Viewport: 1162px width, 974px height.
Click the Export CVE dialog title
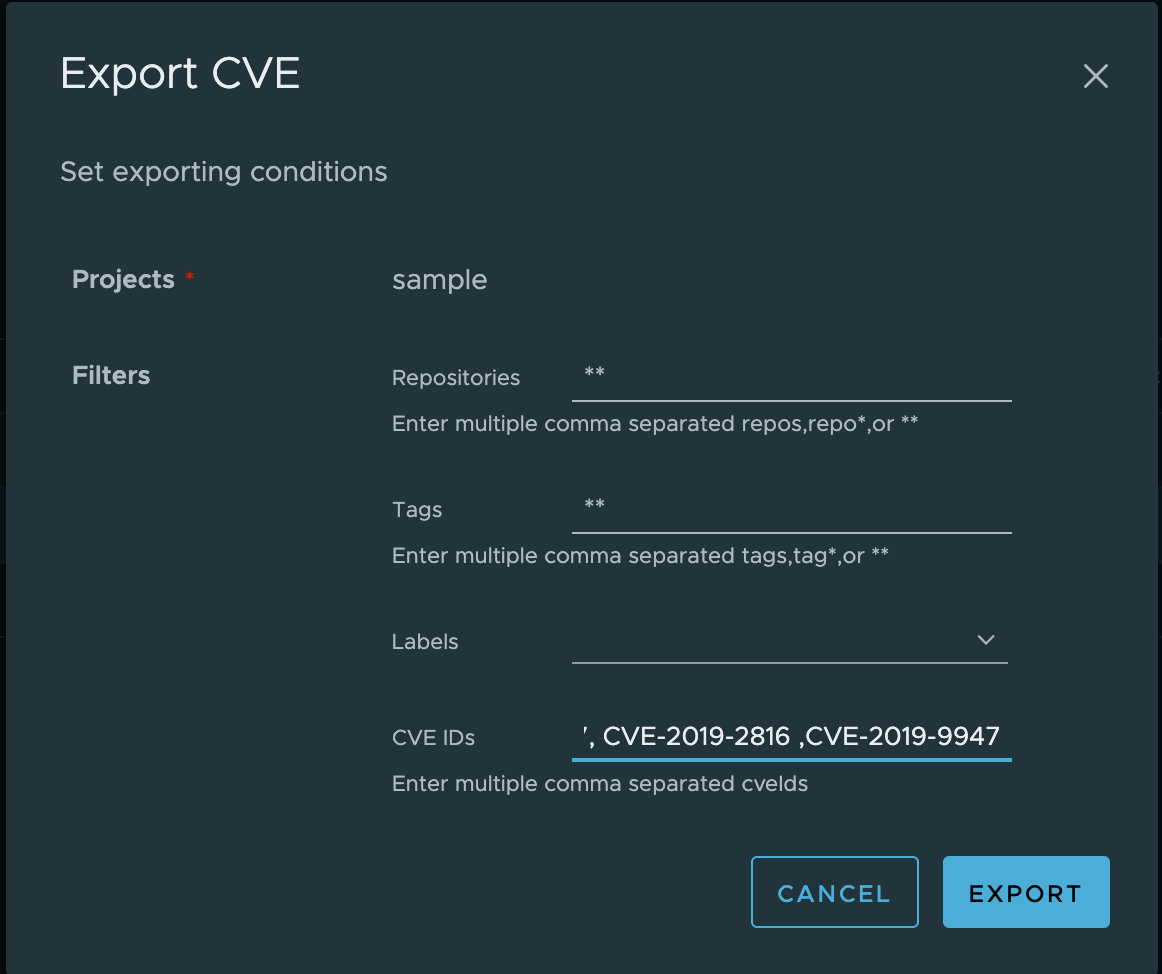click(180, 73)
